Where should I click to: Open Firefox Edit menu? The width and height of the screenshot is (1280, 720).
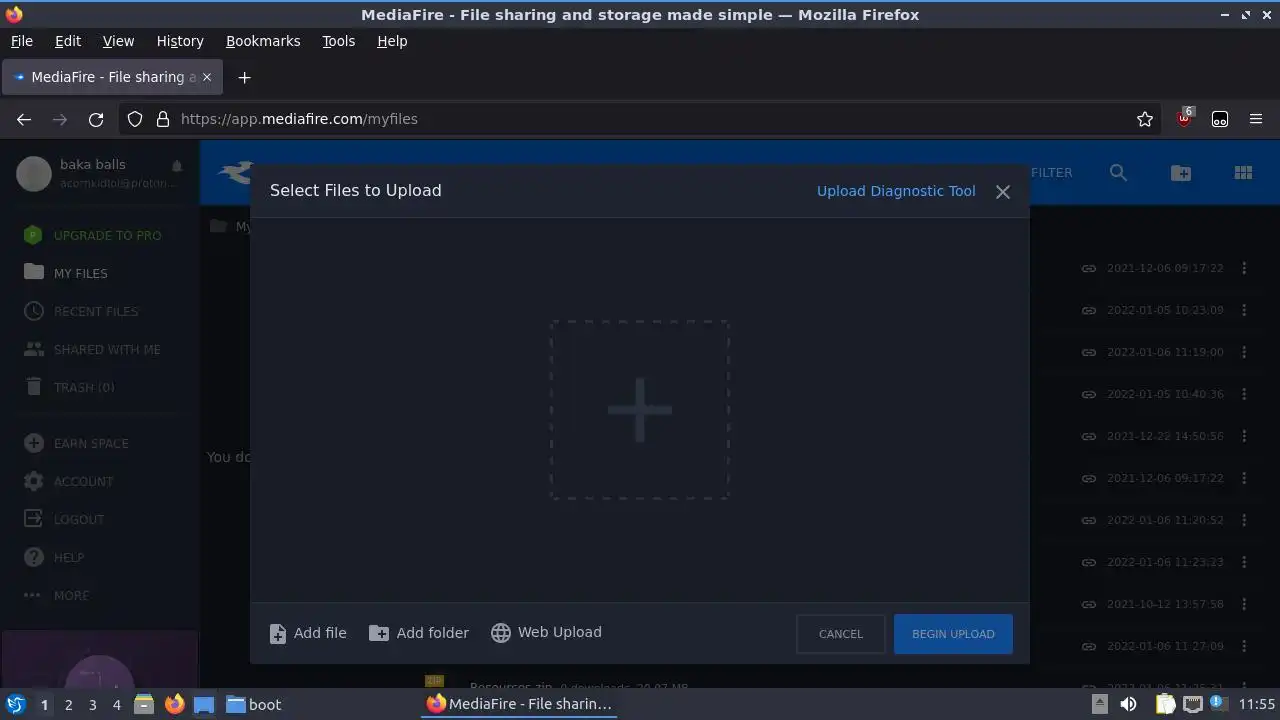[68, 41]
